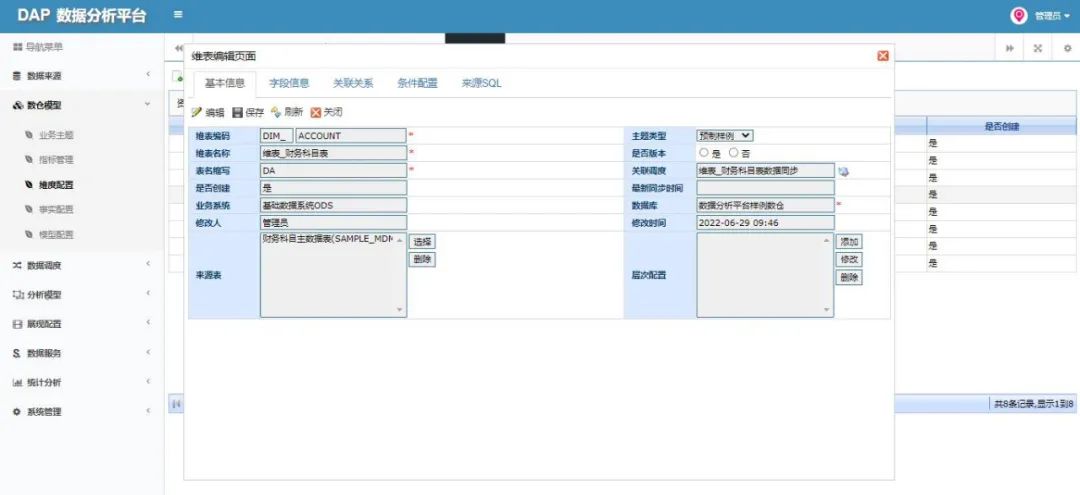Click the 层次配置 list scroll-up arrow
Screen dimensions: 1080x495
[827, 240]
